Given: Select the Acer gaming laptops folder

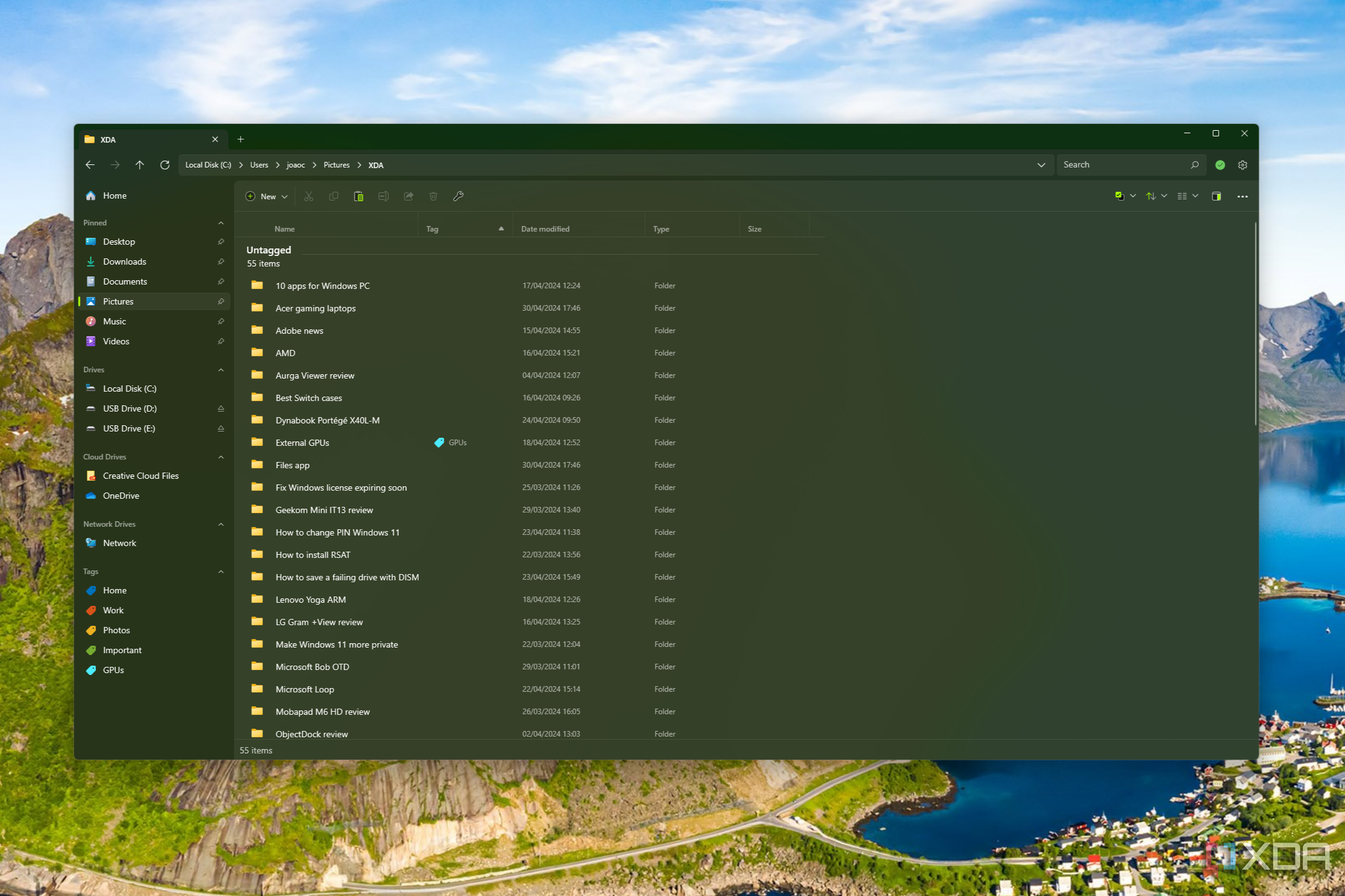Looking at the screenshot, I should [531, 308].
